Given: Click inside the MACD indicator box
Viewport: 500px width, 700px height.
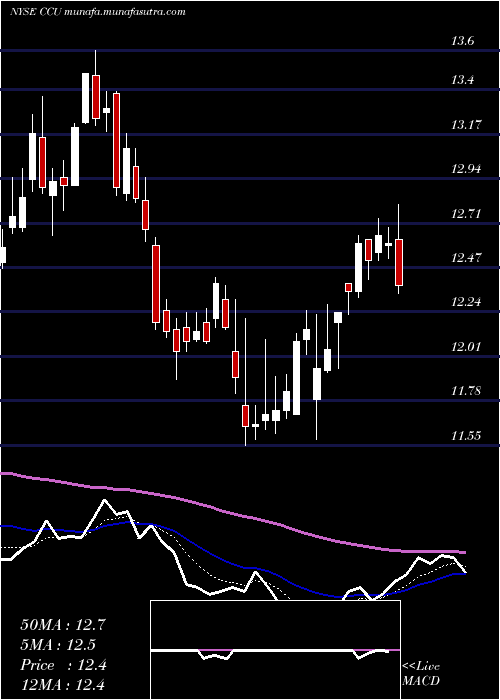Looking at the screenshot, I should pyautogui.click(x=275, y=650).
